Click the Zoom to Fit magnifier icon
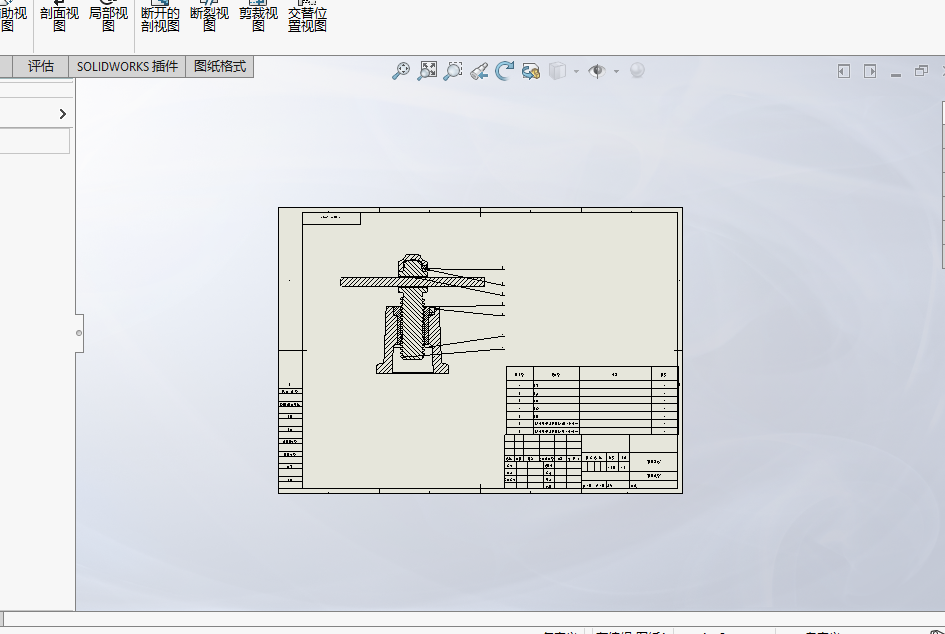Image resolution: width=945 pixels, height=634 pixels. pos(401,71)
